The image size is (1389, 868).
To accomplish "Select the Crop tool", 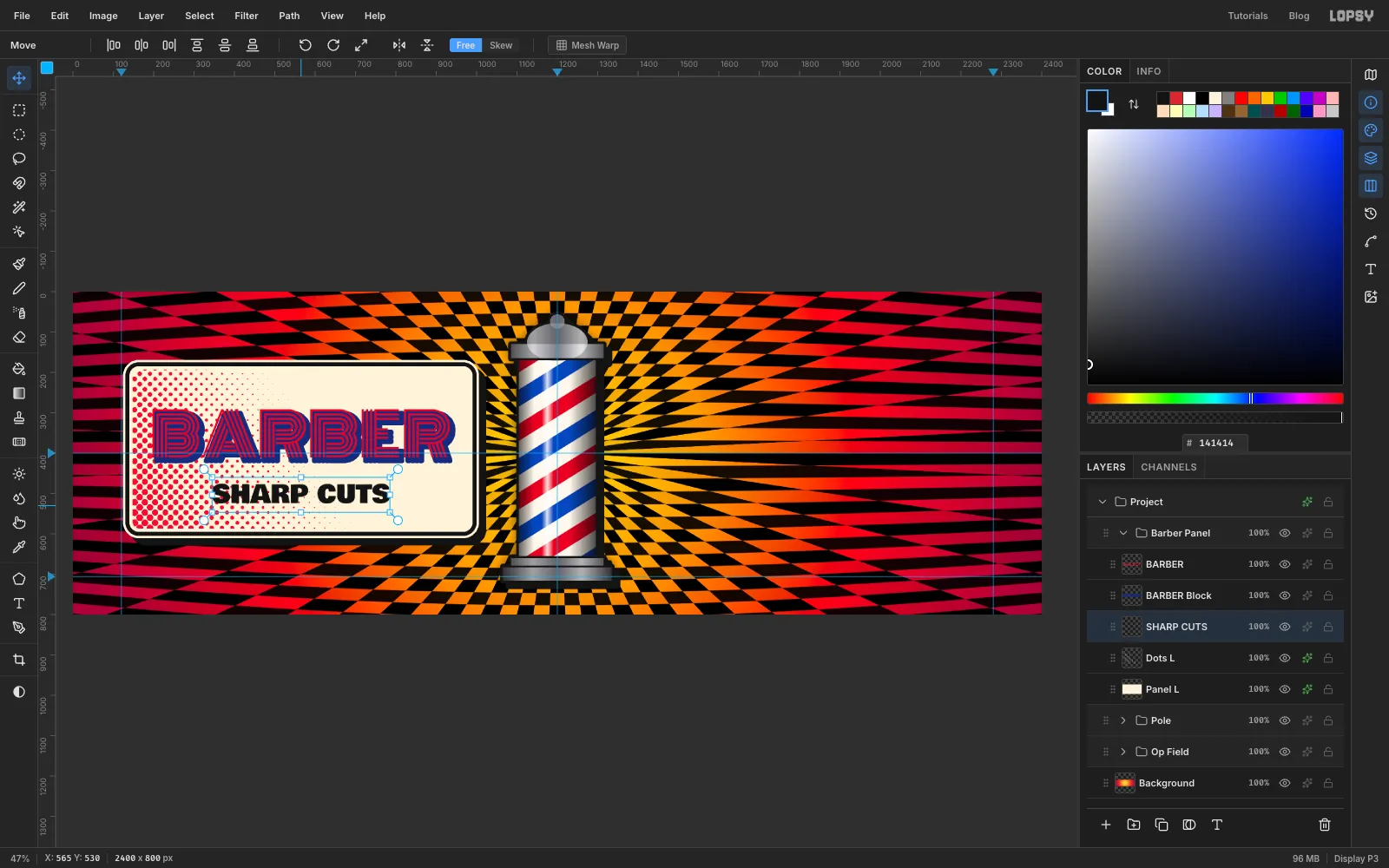I will coord(19,660).
